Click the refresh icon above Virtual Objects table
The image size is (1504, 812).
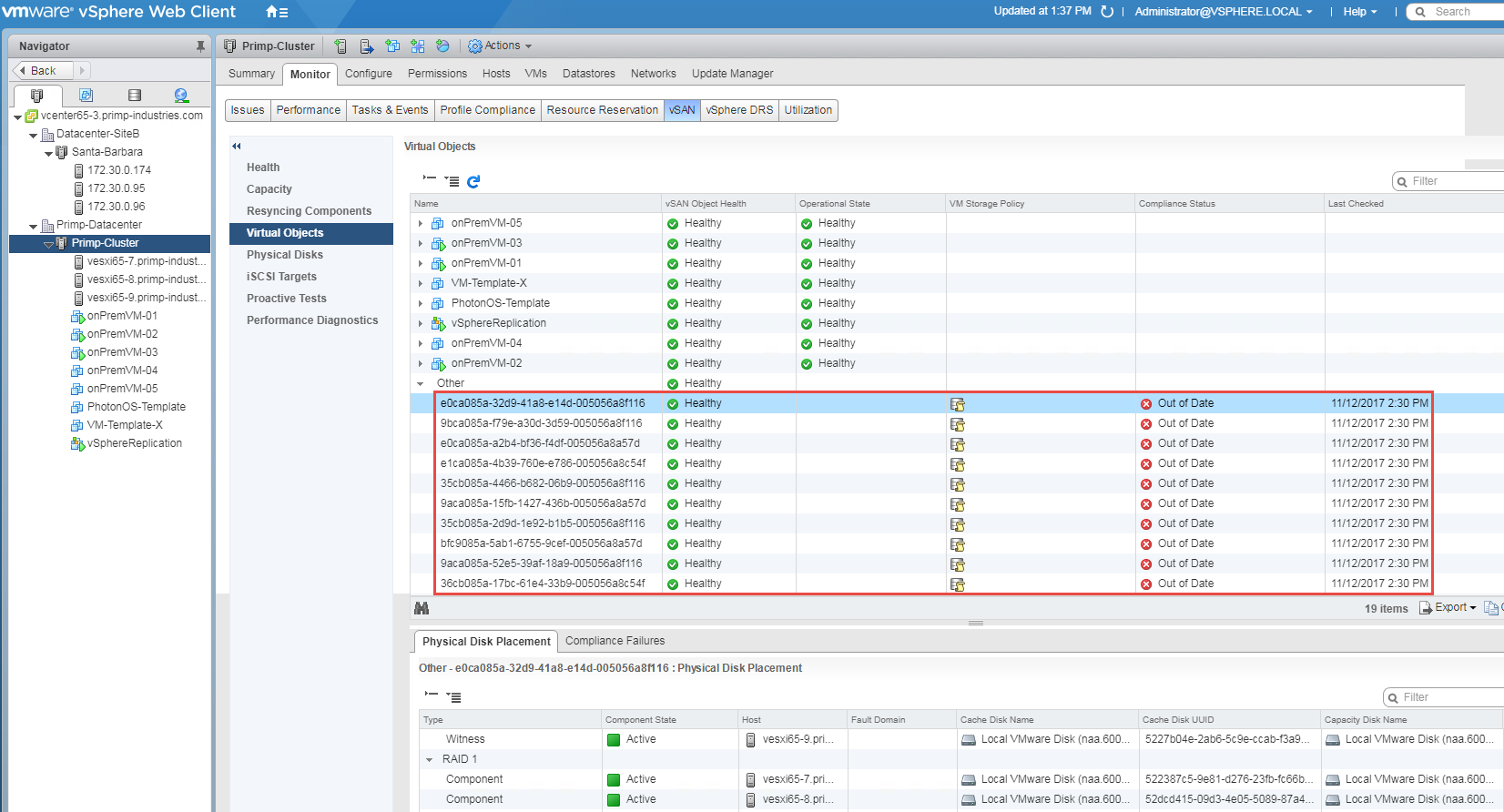click(473, 182)
